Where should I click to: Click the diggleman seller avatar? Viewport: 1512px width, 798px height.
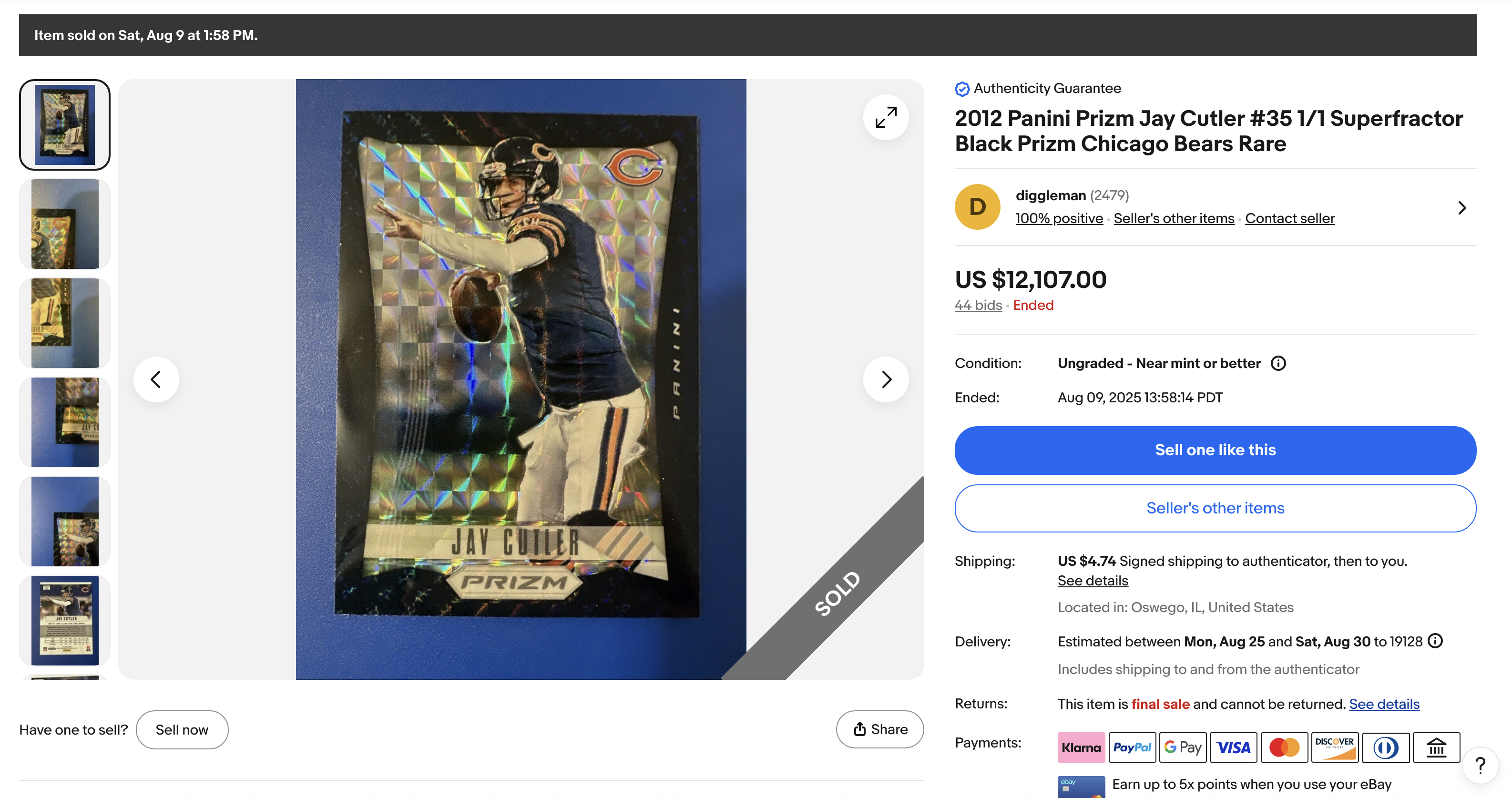coord(977,207)
